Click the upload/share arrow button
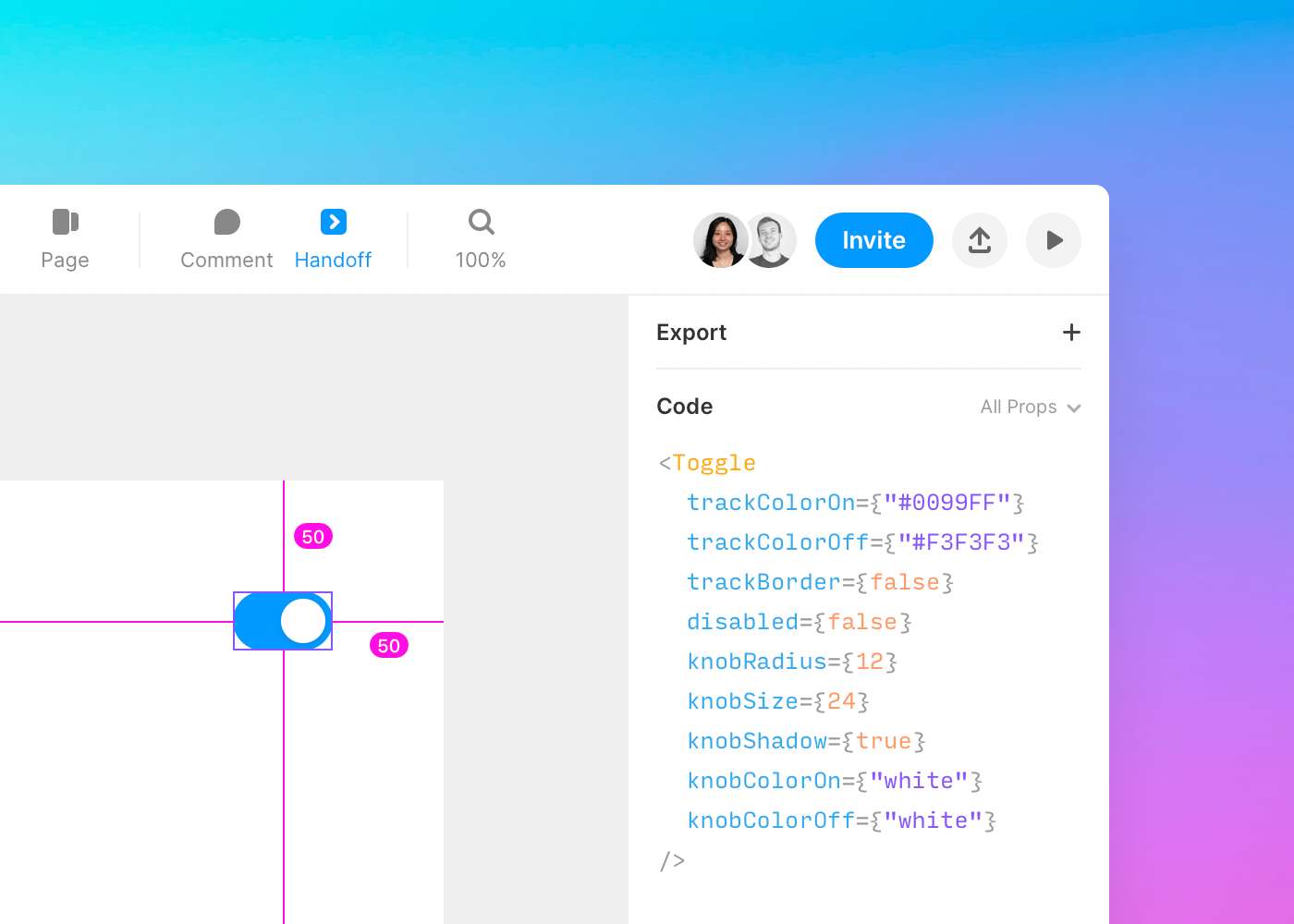 (980, 240)
